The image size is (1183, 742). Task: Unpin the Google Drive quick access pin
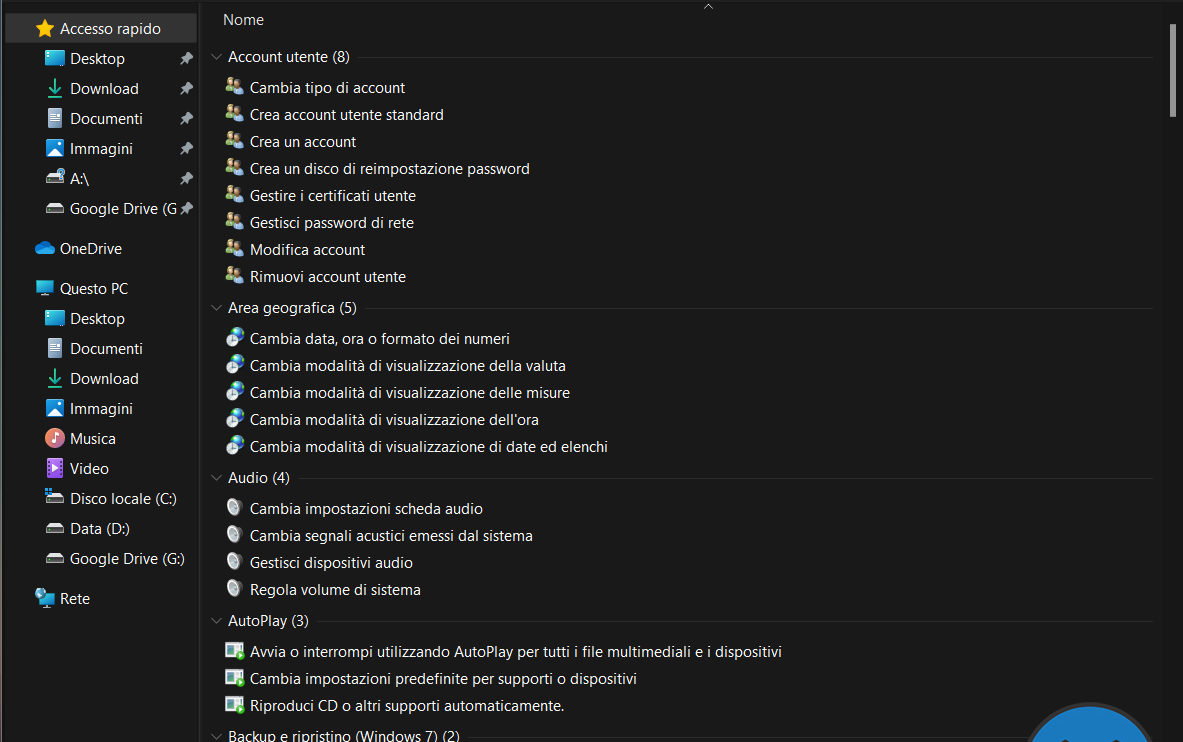pos(186,208)
